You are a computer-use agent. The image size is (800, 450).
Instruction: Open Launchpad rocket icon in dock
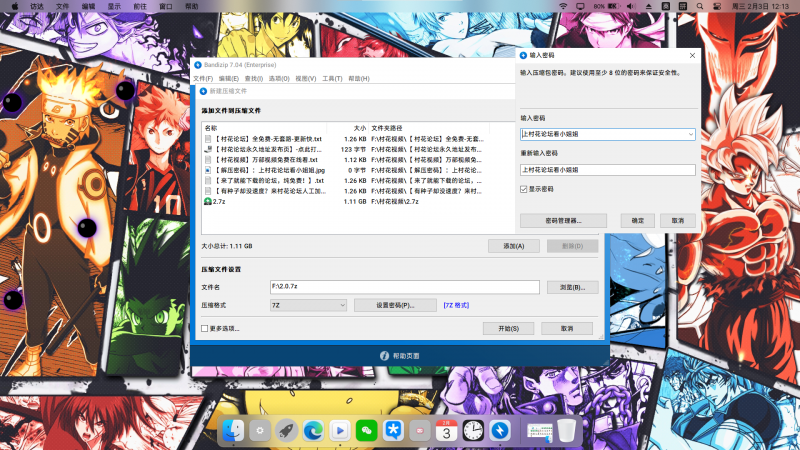point(287,430)
